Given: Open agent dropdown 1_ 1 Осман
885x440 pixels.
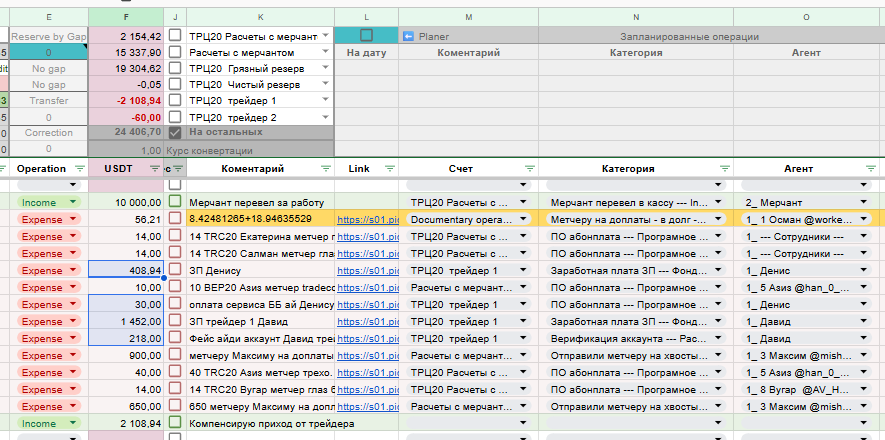Looking at the screenshot, I should click(x=863, y=219).
